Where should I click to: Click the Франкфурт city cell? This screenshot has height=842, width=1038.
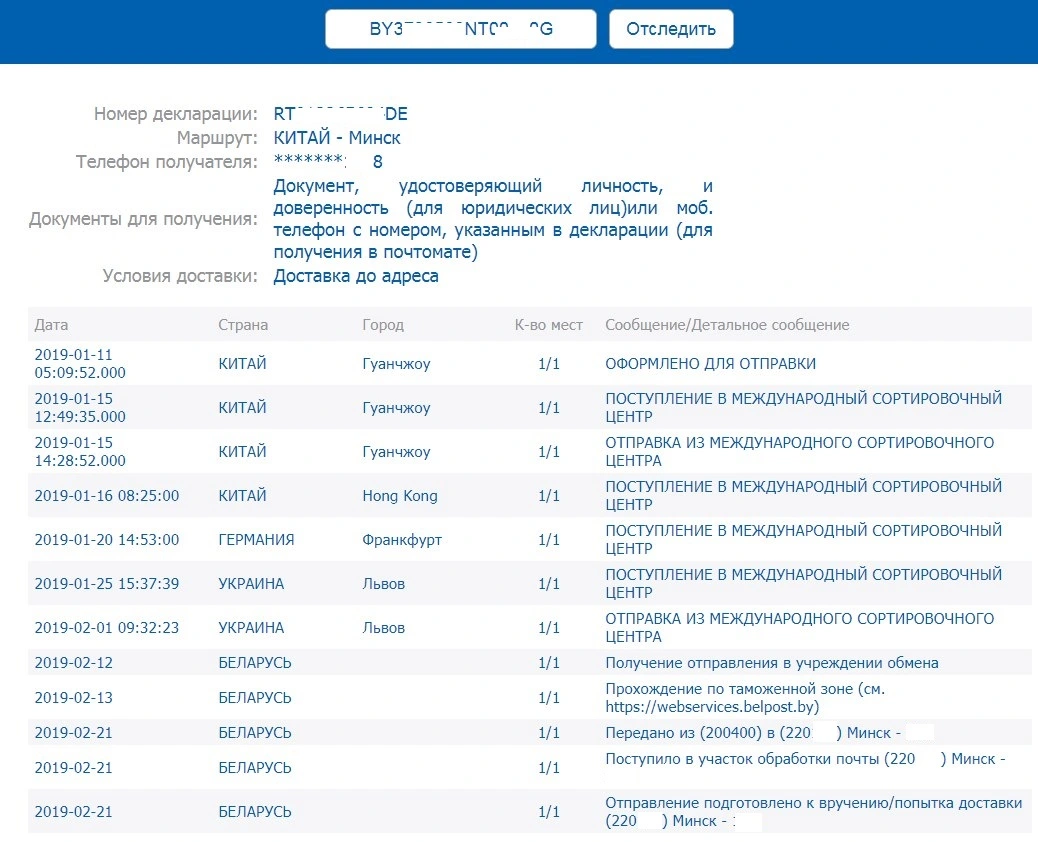402,539
